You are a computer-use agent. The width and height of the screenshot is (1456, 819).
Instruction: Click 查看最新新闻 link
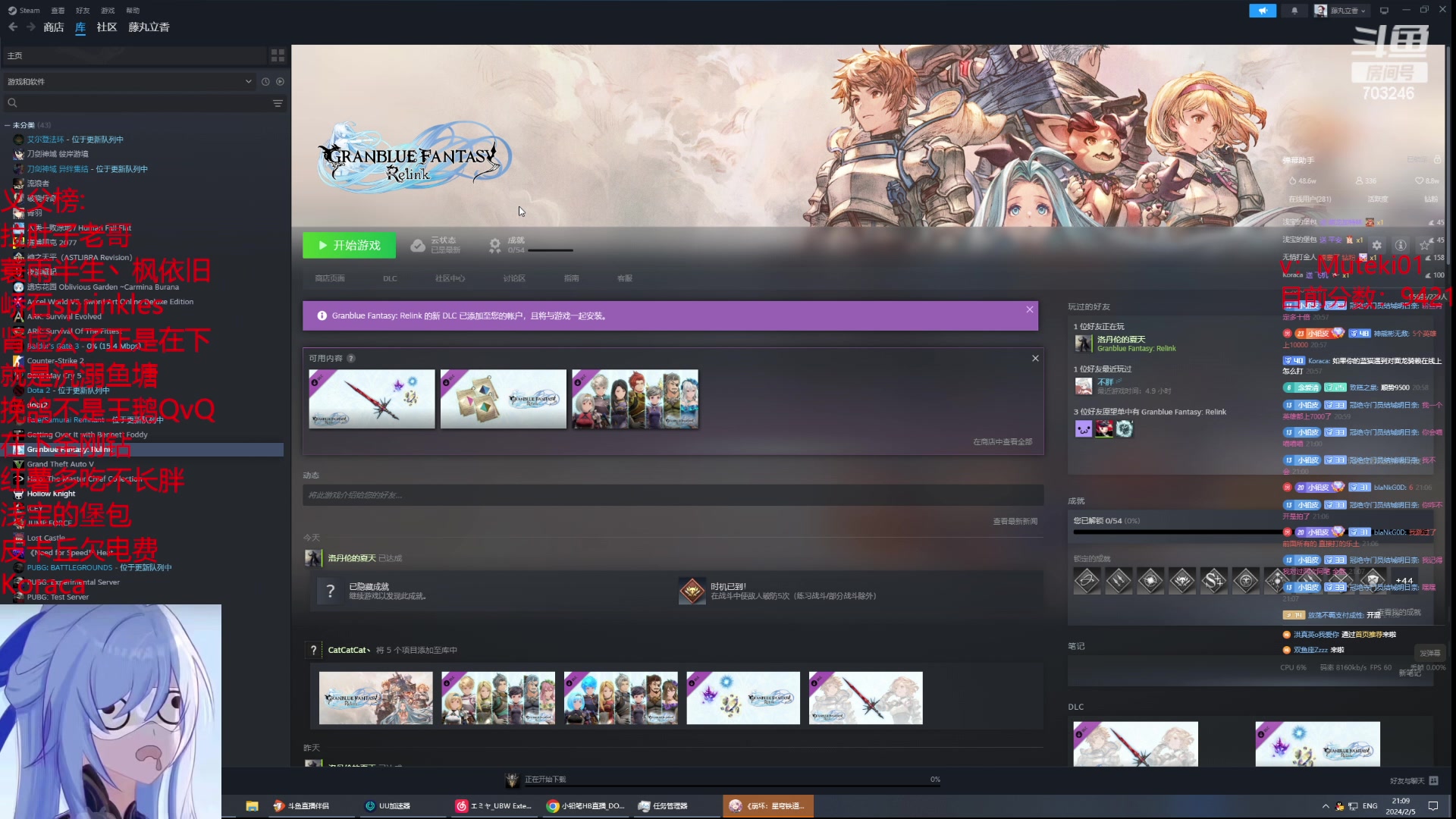[x=1015, y=522]
